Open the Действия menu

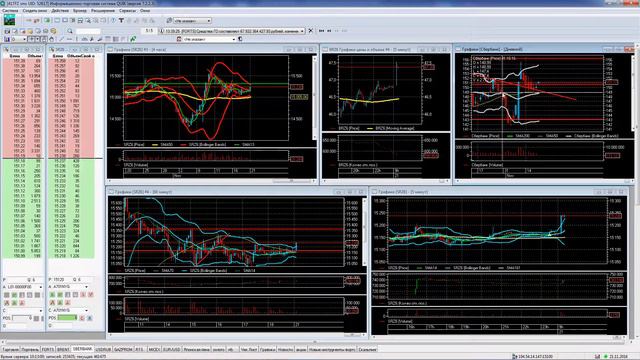[x=60, y=11]
